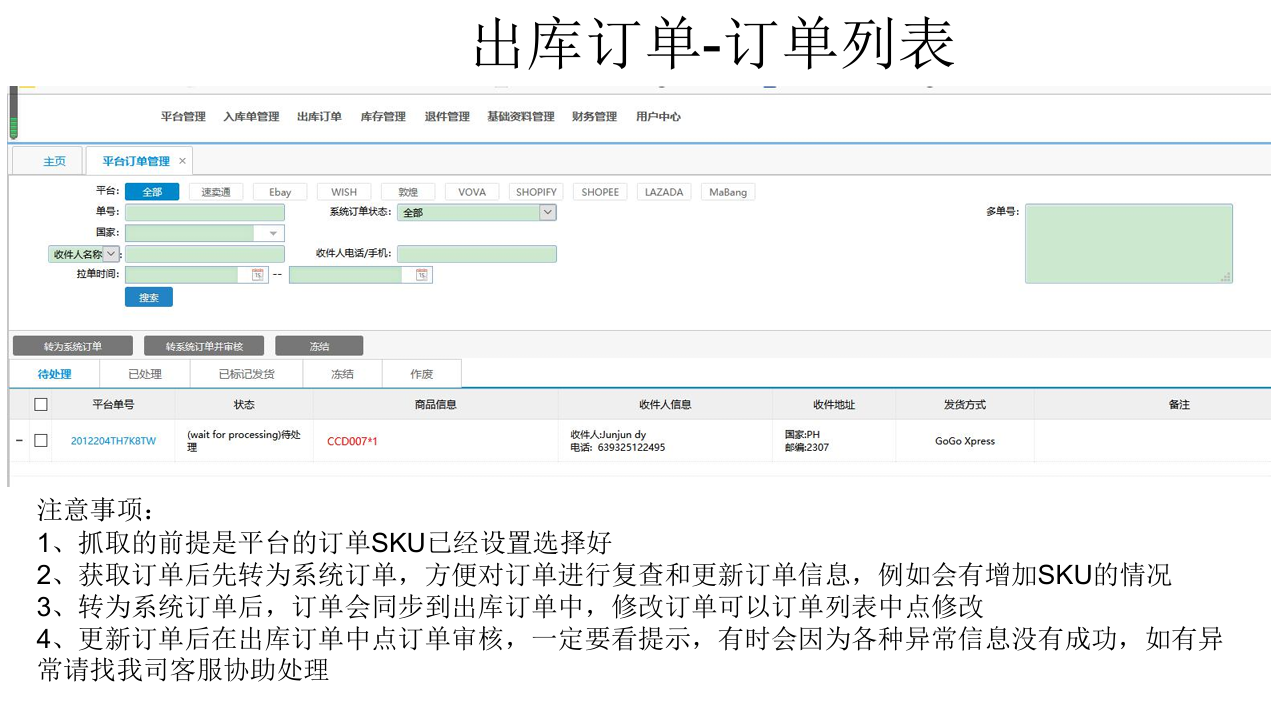Image resolution: width=1273 pixels, height=714 pixels.
Task: Close the 平台订单管理 tab
Action: point(182,161)
